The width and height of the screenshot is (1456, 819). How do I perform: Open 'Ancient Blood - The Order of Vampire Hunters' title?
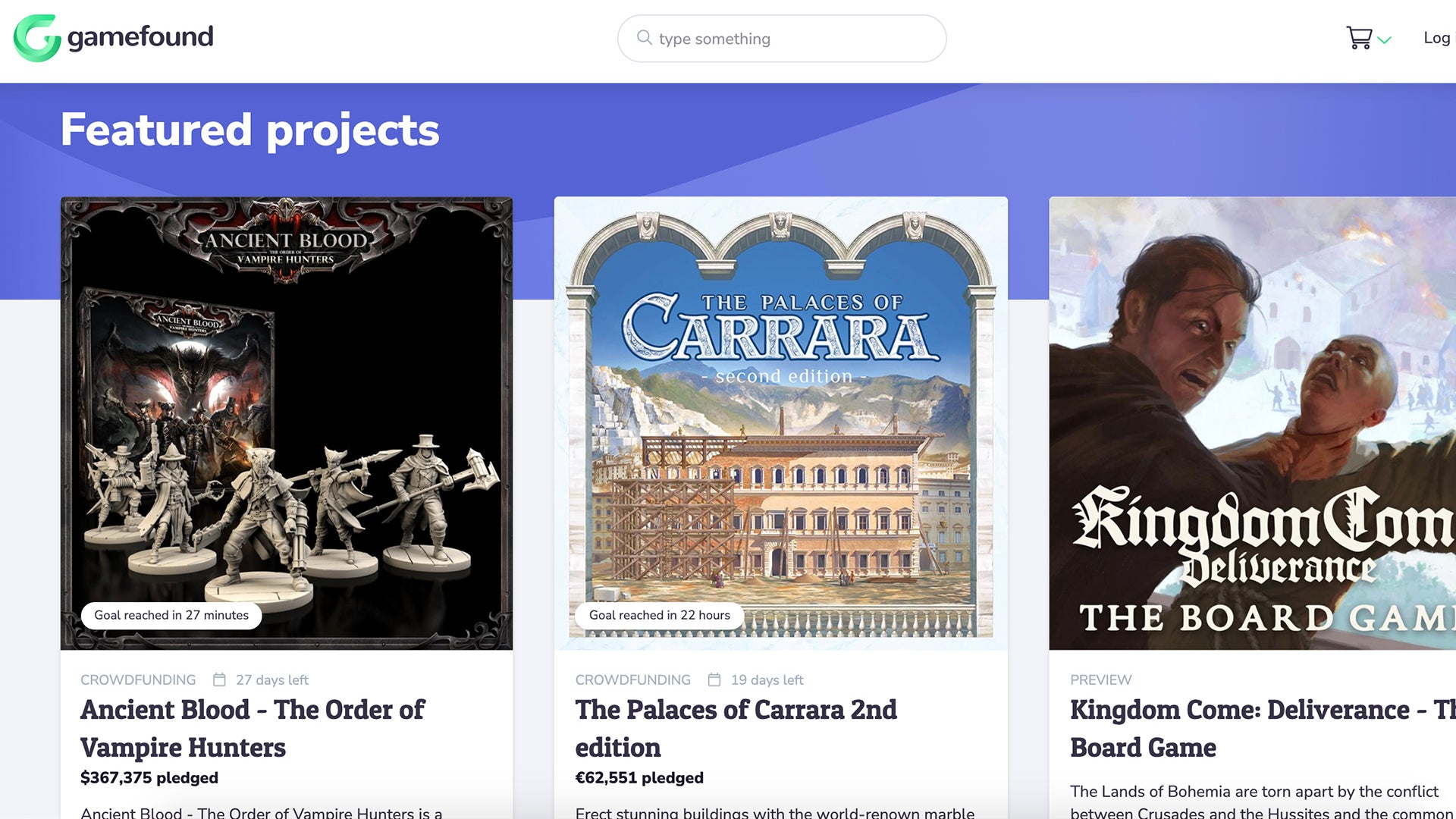pos(253,729)
